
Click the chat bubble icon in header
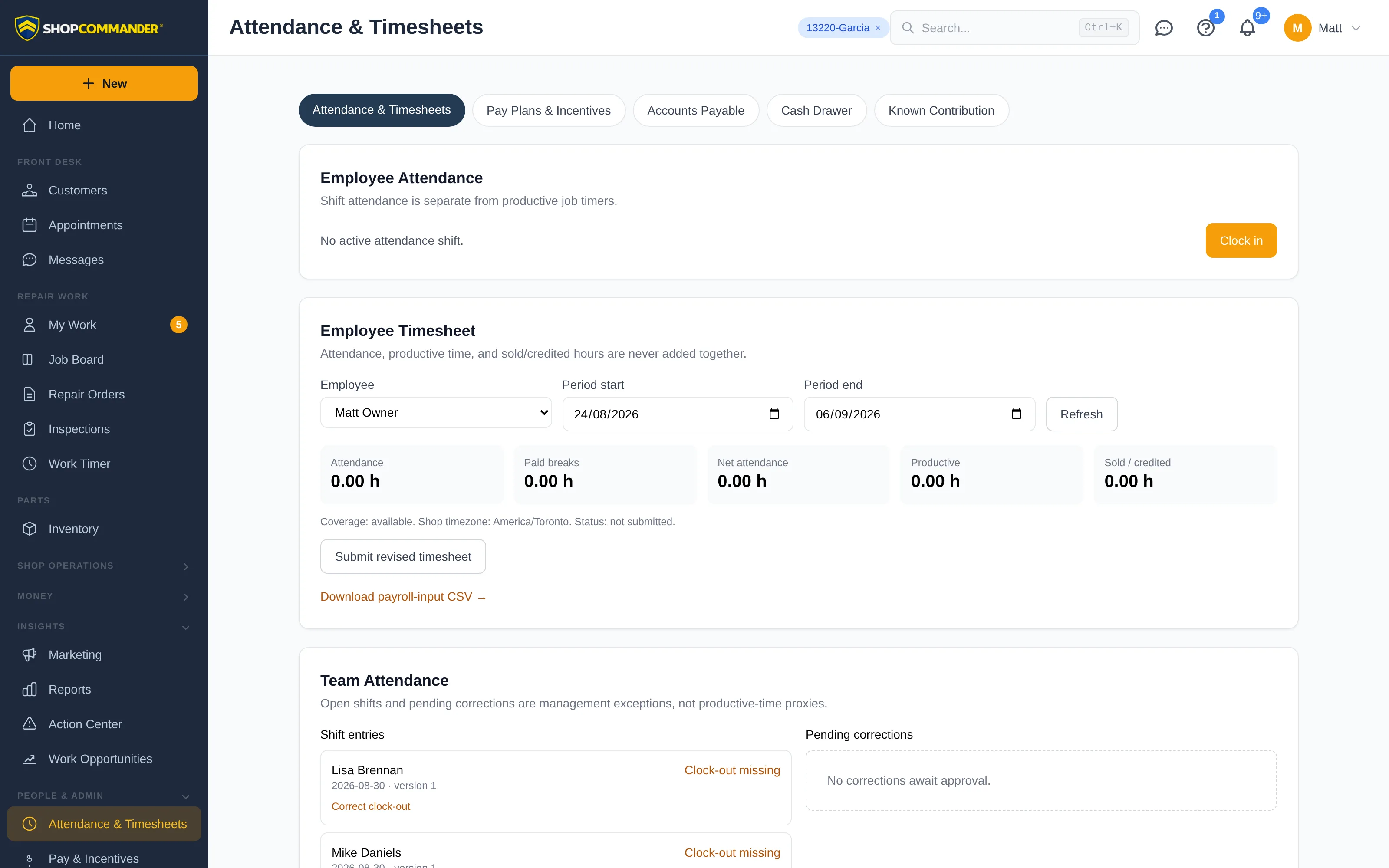tap(1163, 27)
